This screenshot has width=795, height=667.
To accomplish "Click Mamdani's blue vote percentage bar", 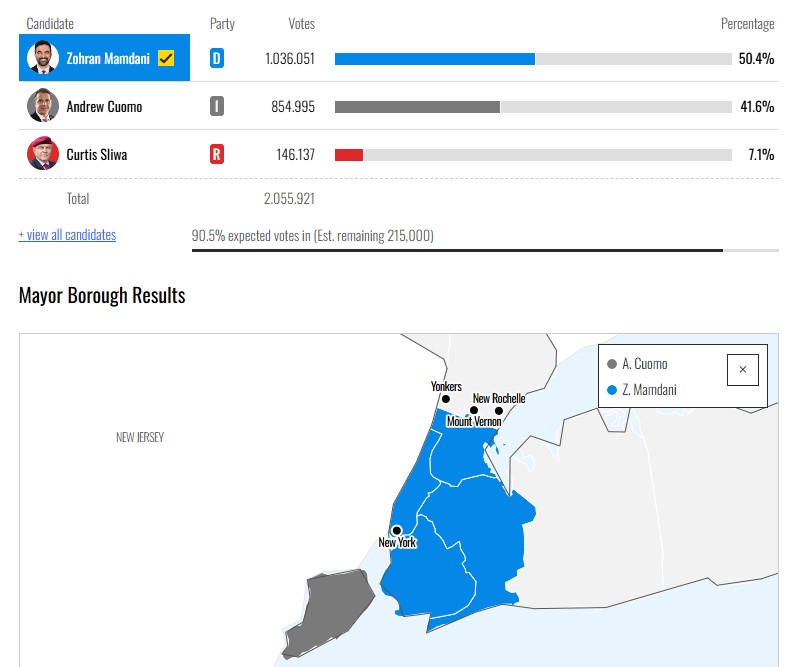I will 435,59.
